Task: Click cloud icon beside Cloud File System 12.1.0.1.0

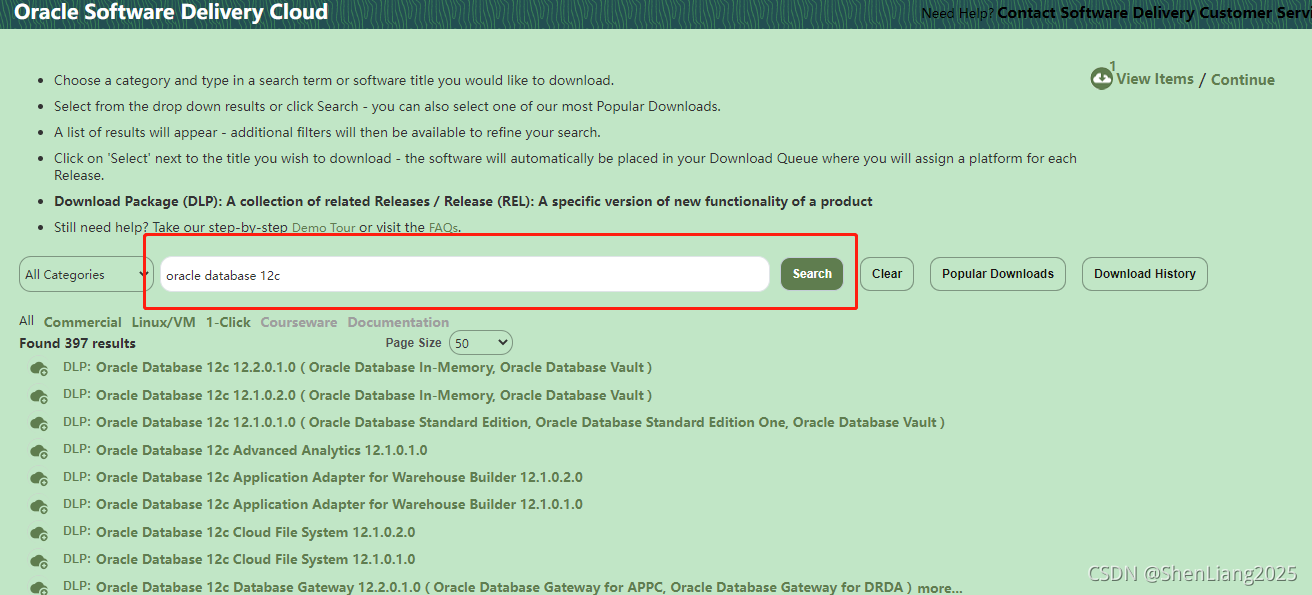Action: click(x=40, y=561)
